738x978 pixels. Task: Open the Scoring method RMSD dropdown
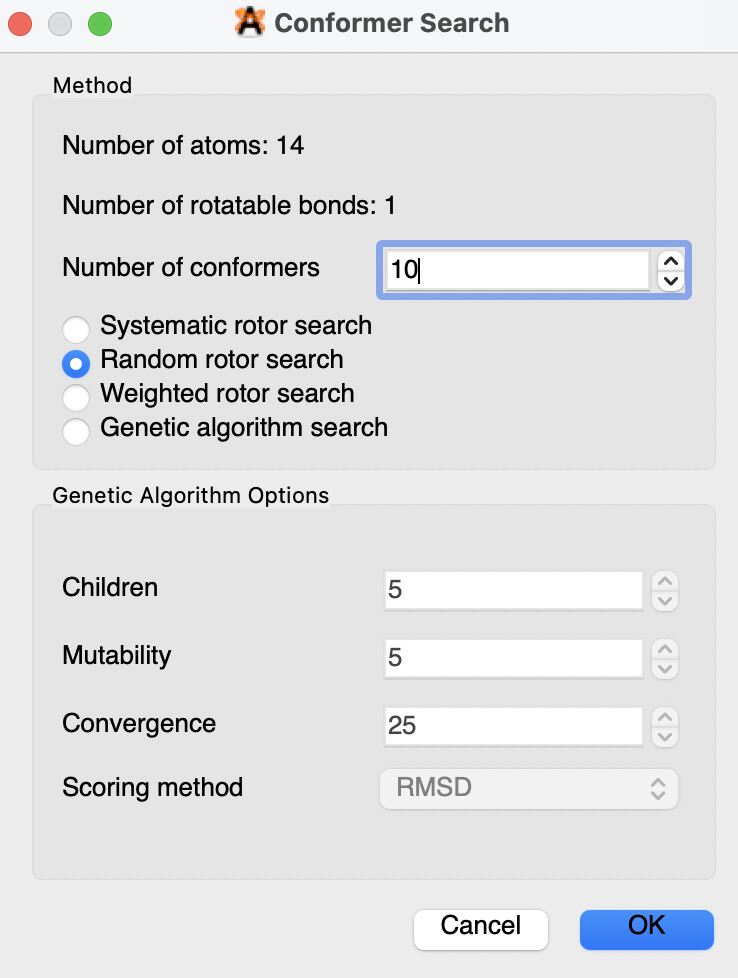click(x=529, y=788)
